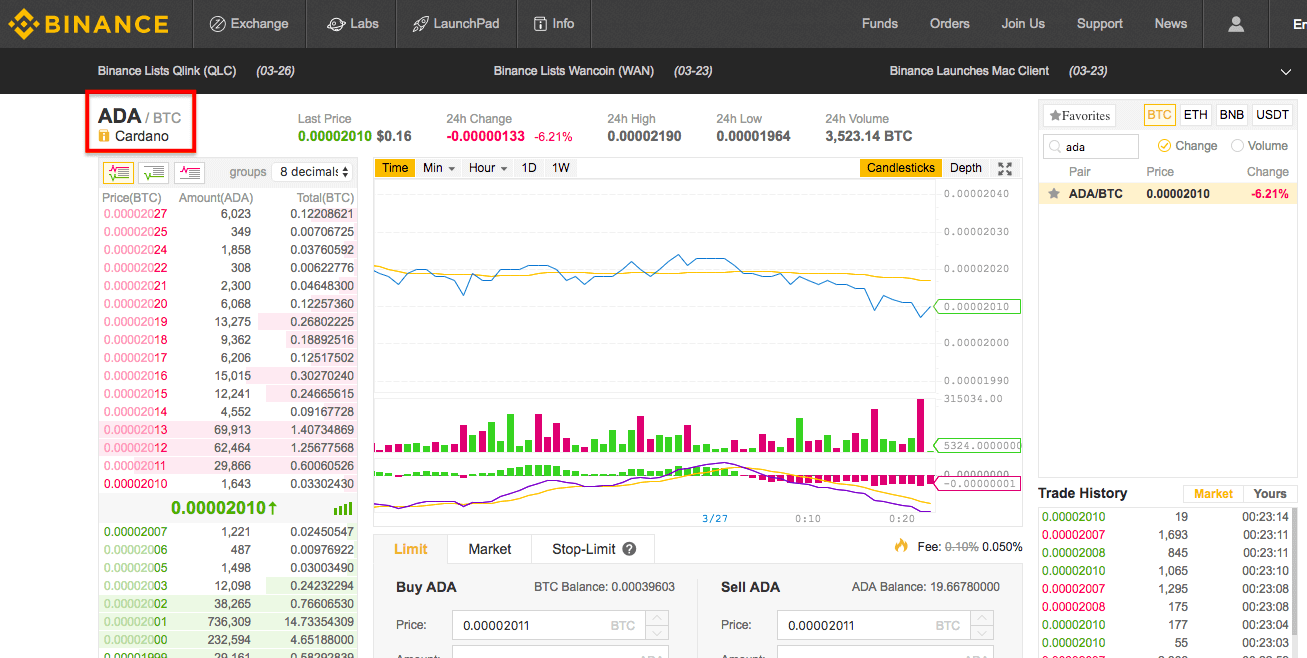Click the fee discount flame icon
The image size is (1307, 658).
pyautogui.click(x=901, y=546)
